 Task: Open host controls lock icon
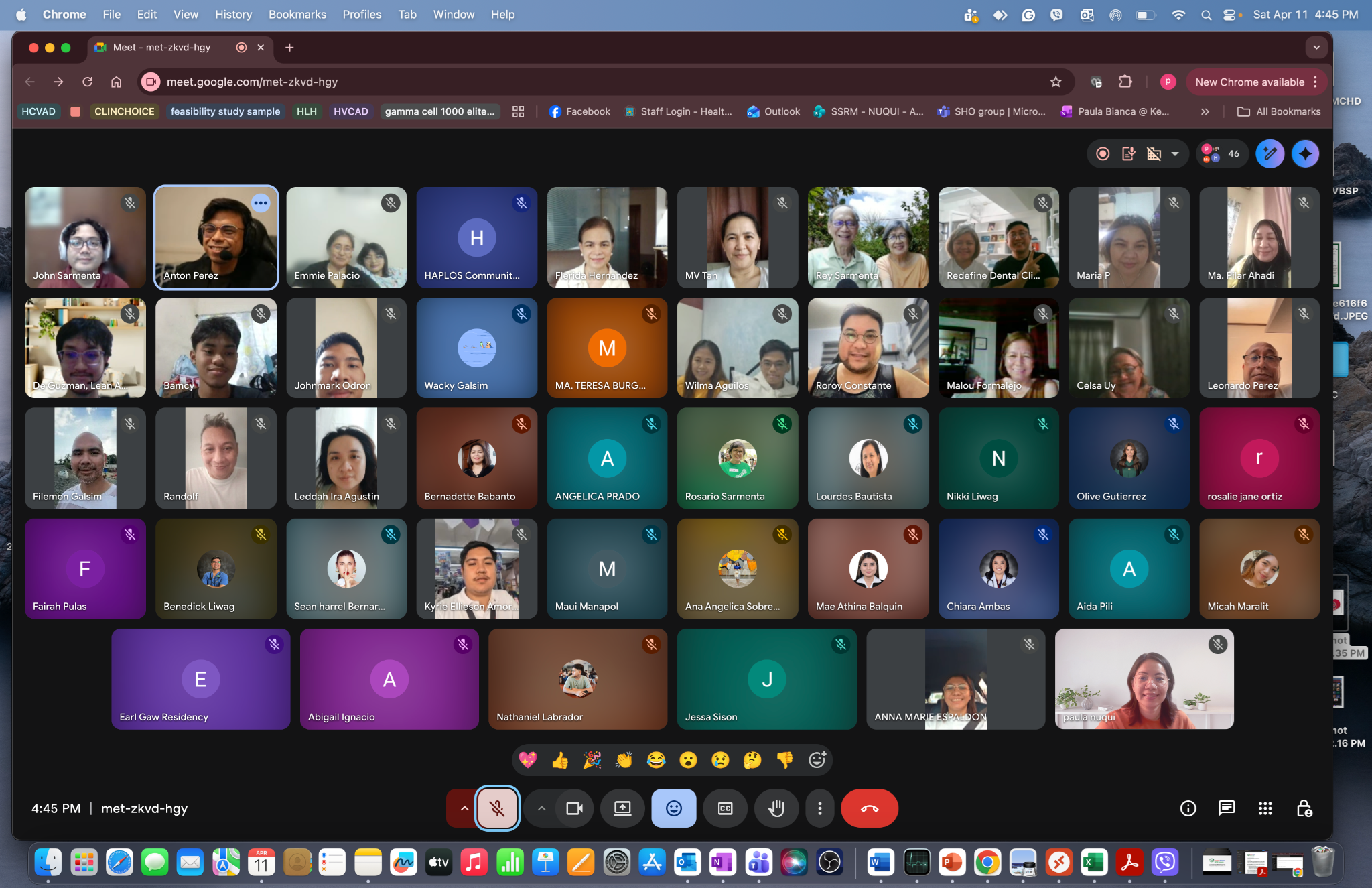(1304, 808)
